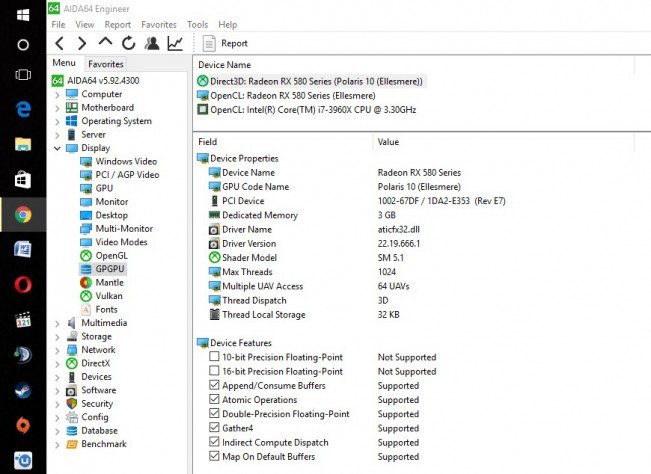Expand the Benchmark tree node

click(57, 445)
